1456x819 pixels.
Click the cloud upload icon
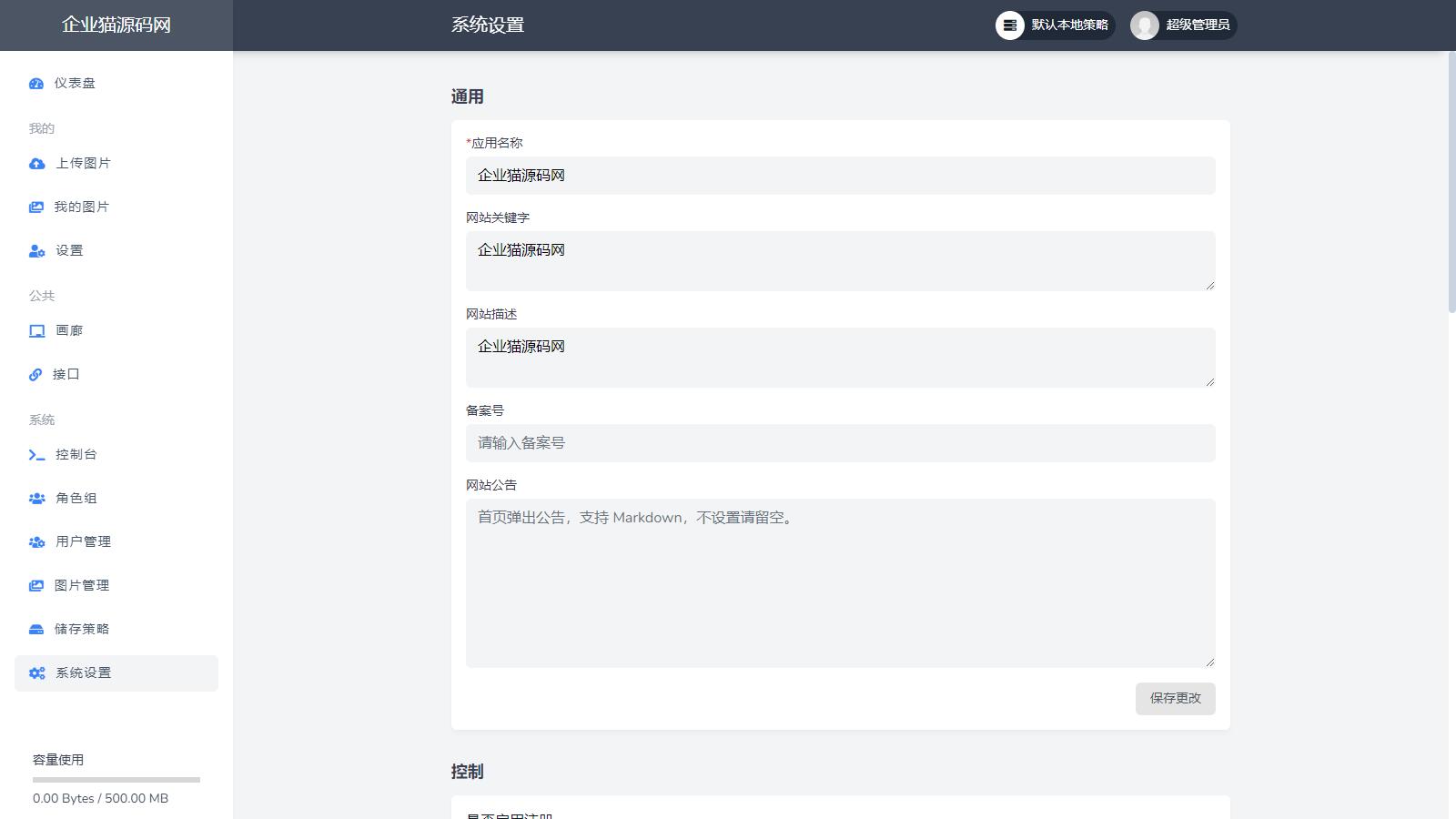click(36, 164)
